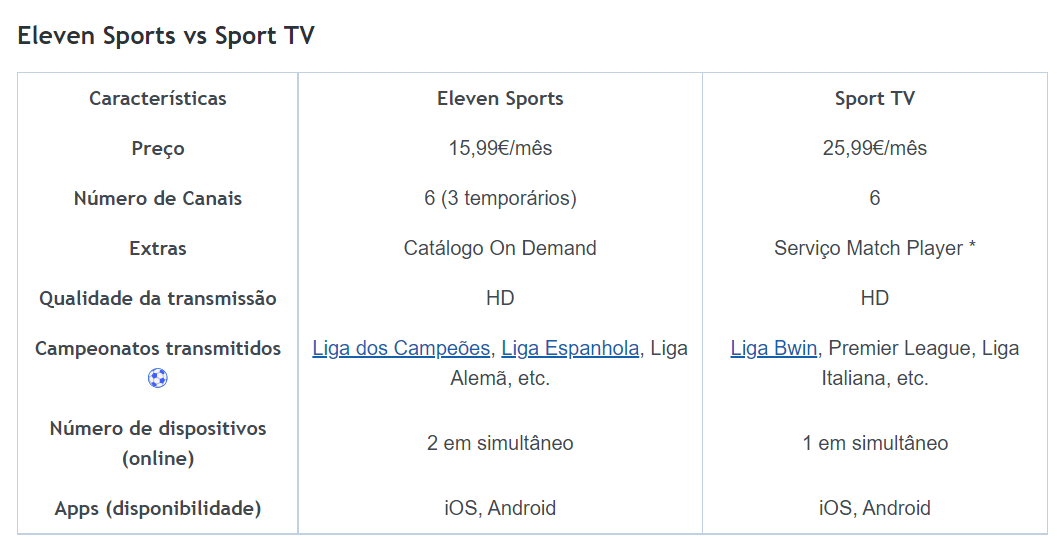This screenshot has width=1057, height=537.
Task: Select the Sport TV column header
Action: (874, 98)
